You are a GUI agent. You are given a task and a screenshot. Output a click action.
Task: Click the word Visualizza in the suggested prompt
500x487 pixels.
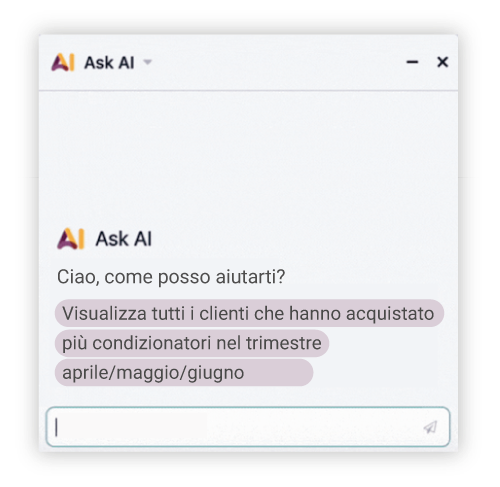[x=104, y=314]
